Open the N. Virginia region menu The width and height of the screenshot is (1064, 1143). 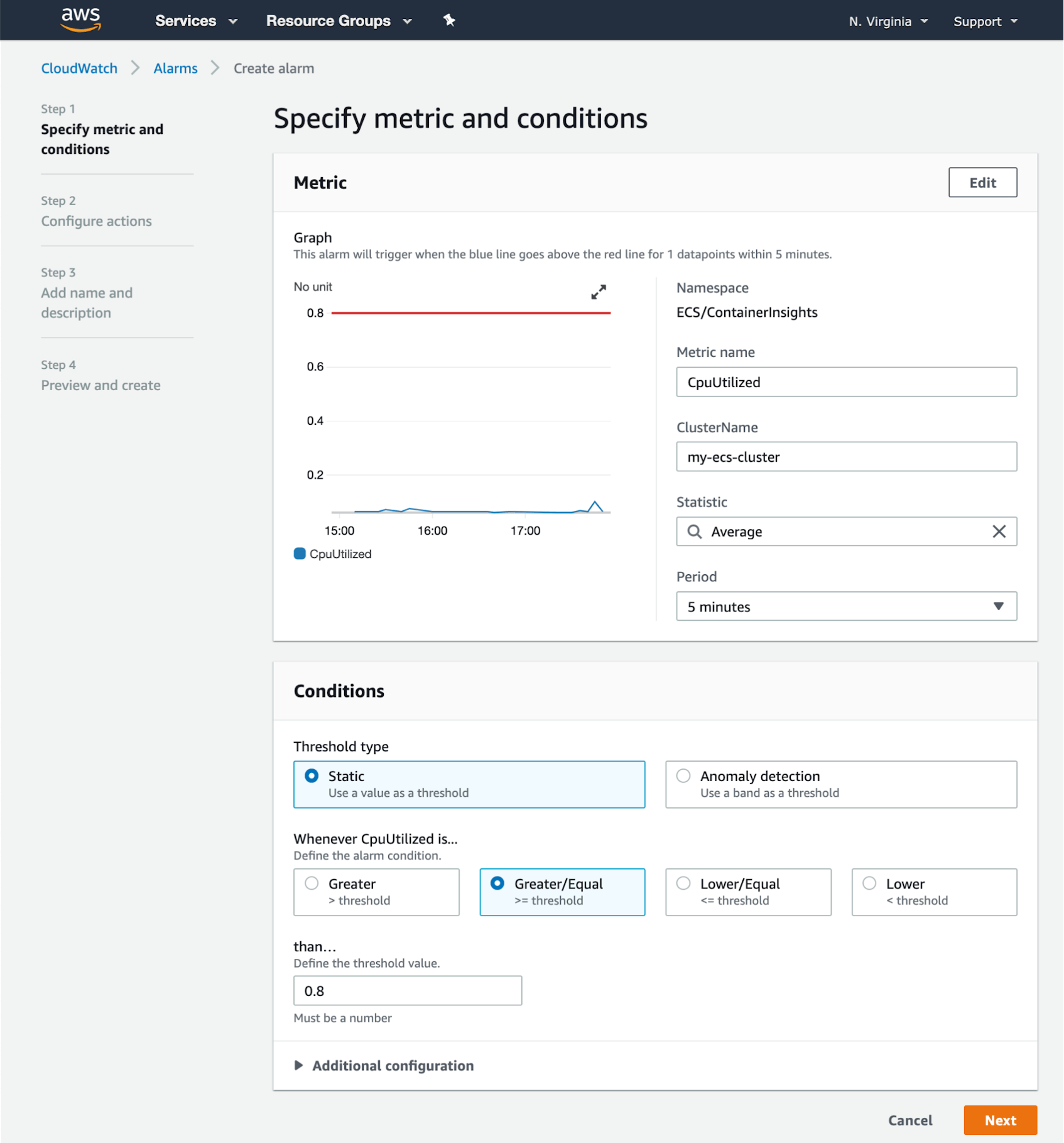887,20
